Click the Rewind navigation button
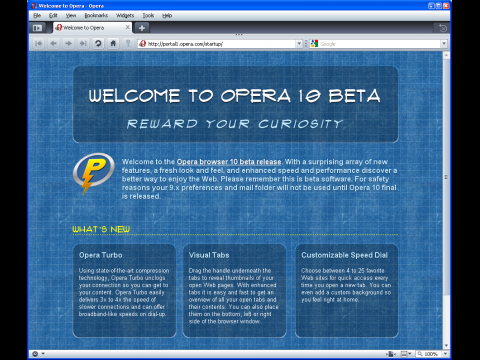Viewport: 480px width, 360px height. [x=39, y=43]
